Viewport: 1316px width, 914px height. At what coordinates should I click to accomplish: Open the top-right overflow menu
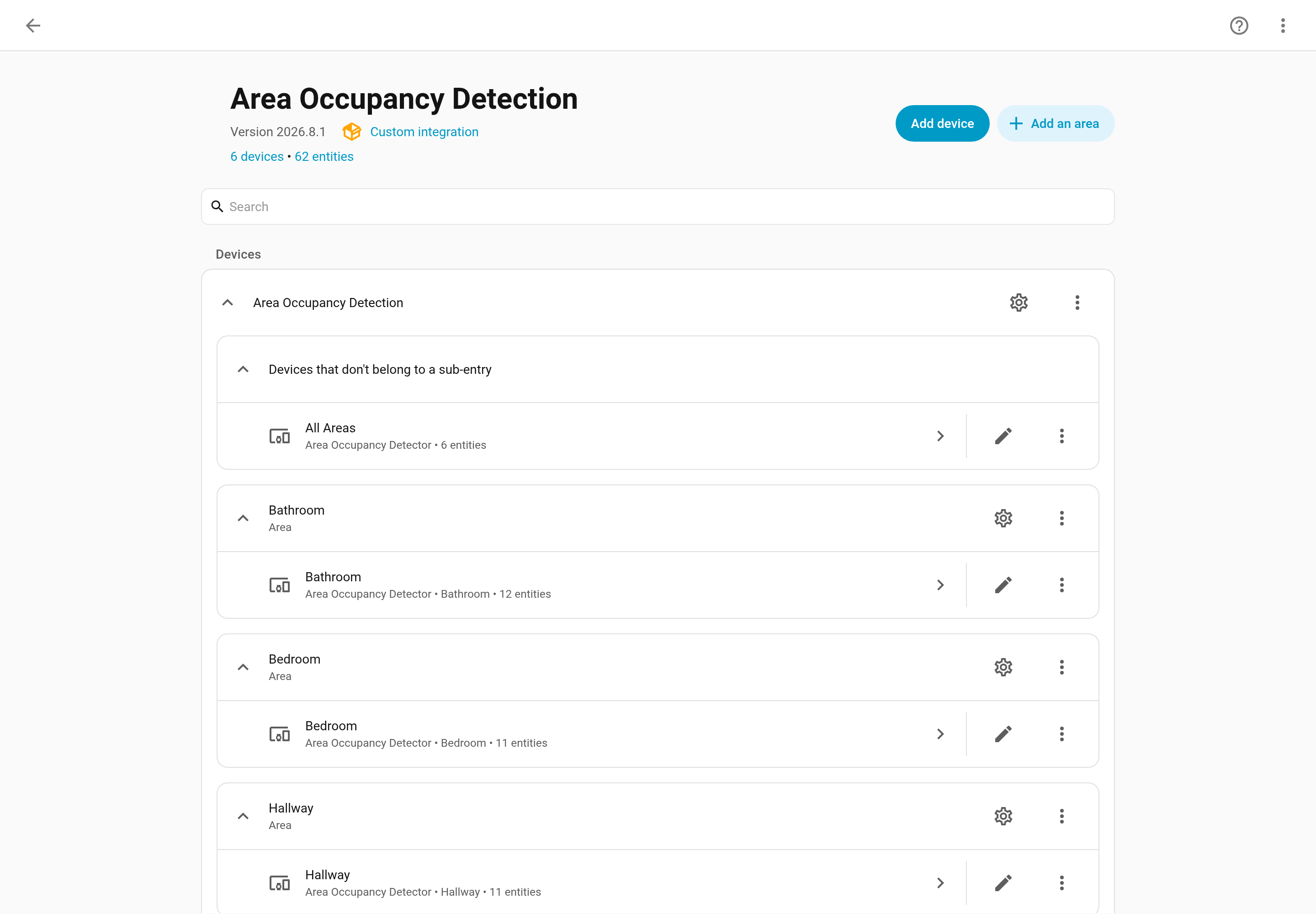[1283, 25]
